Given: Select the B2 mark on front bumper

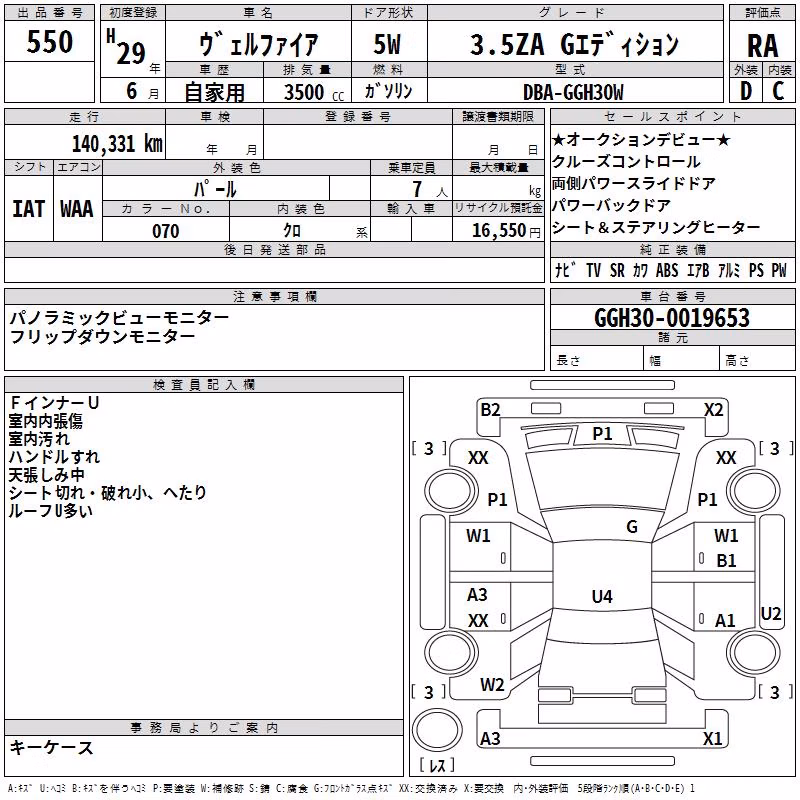Looking at the screenshot, I should click(x=490, y=410).
